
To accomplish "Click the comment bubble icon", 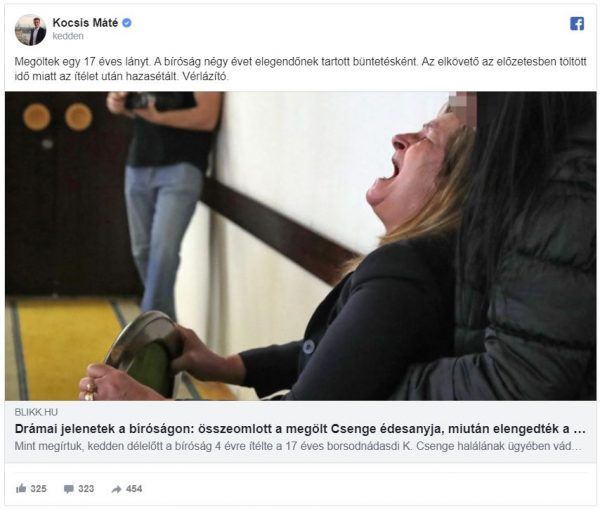I will (68, 489).
